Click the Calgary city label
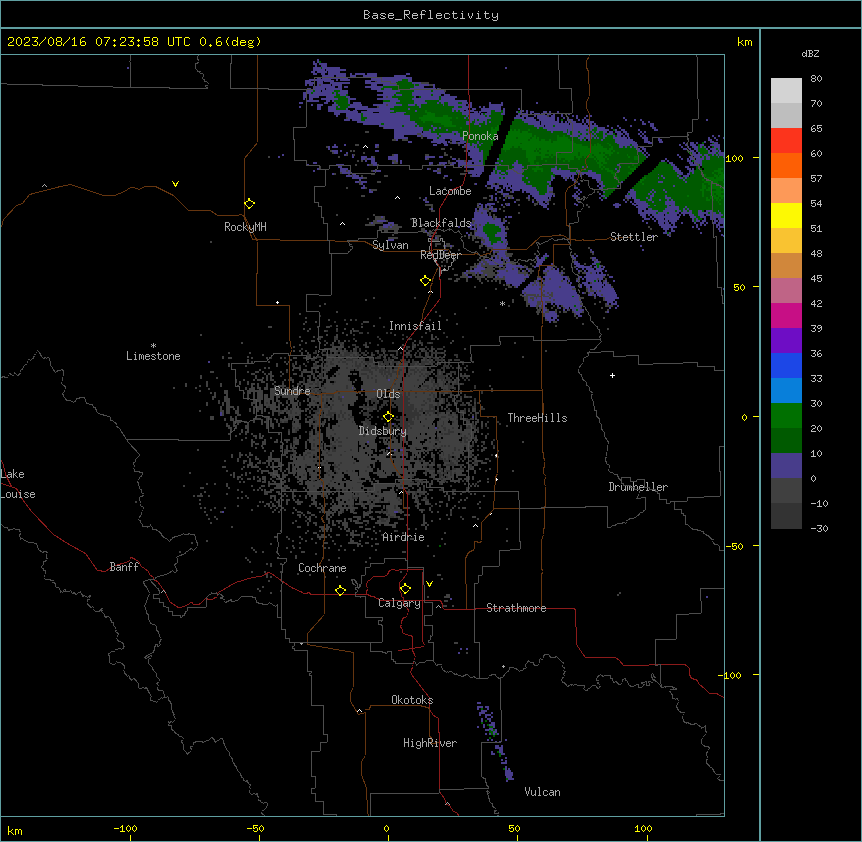This screenshot has height=842, width=862. pos(400,603)
